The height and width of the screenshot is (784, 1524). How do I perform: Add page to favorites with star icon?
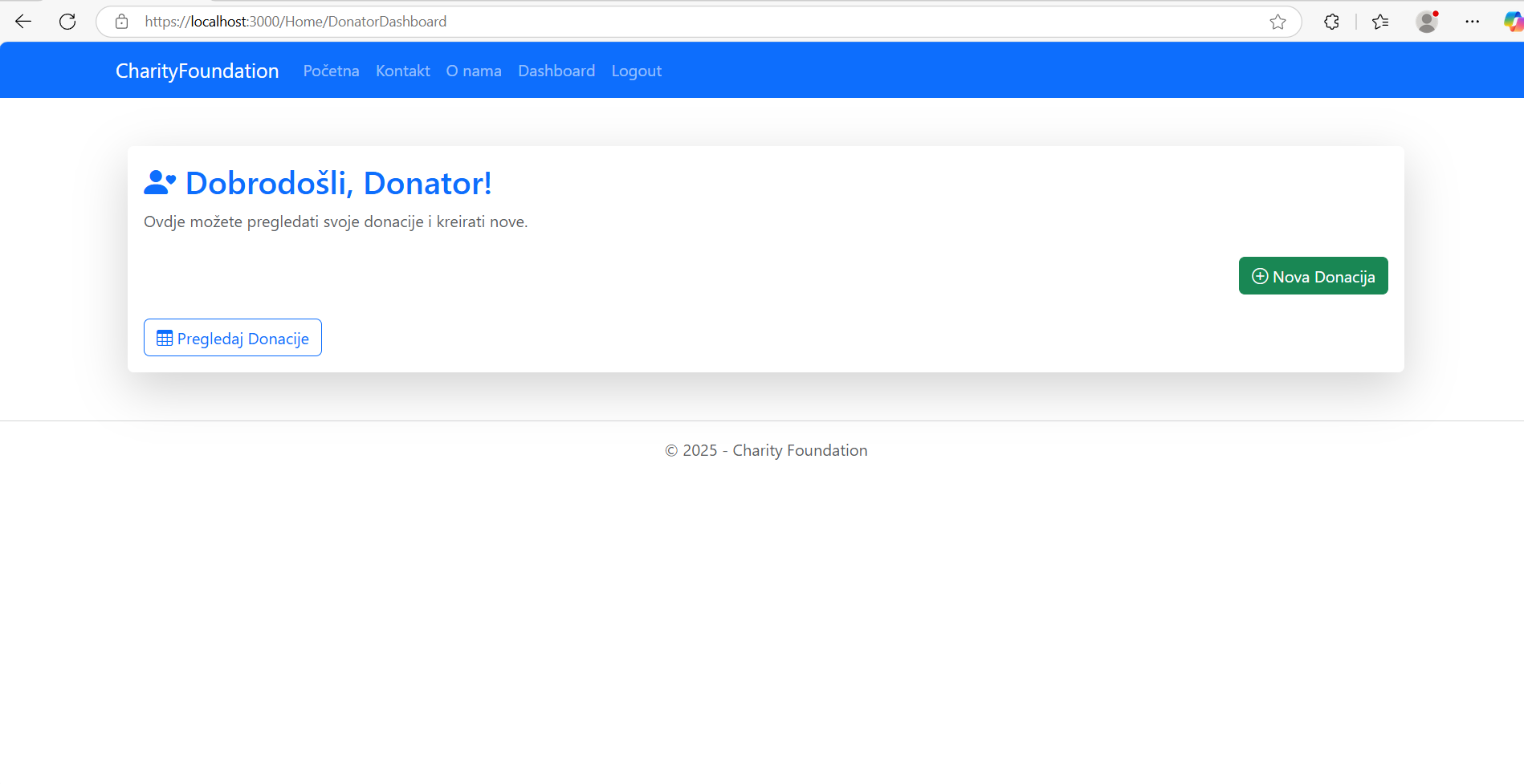pos(1277,22)
